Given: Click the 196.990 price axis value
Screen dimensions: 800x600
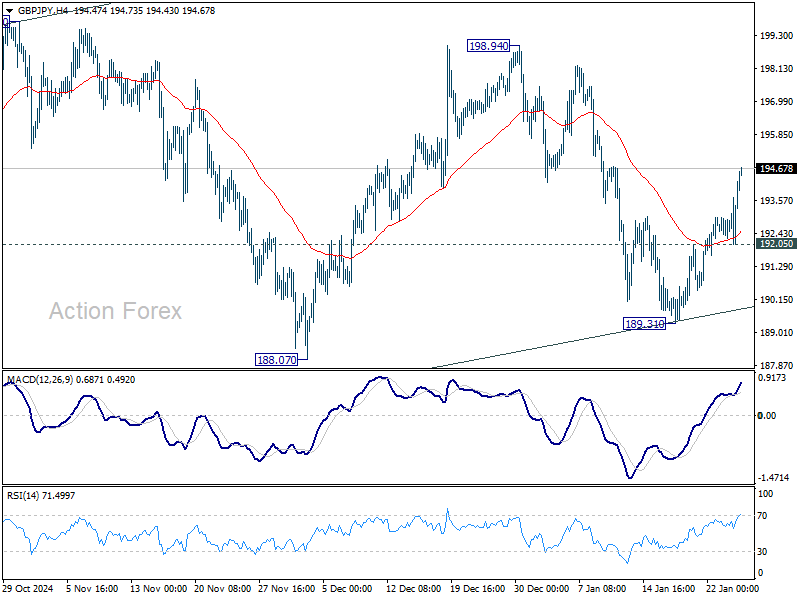Looking at the screenshot, I should (x=777, y=102).
